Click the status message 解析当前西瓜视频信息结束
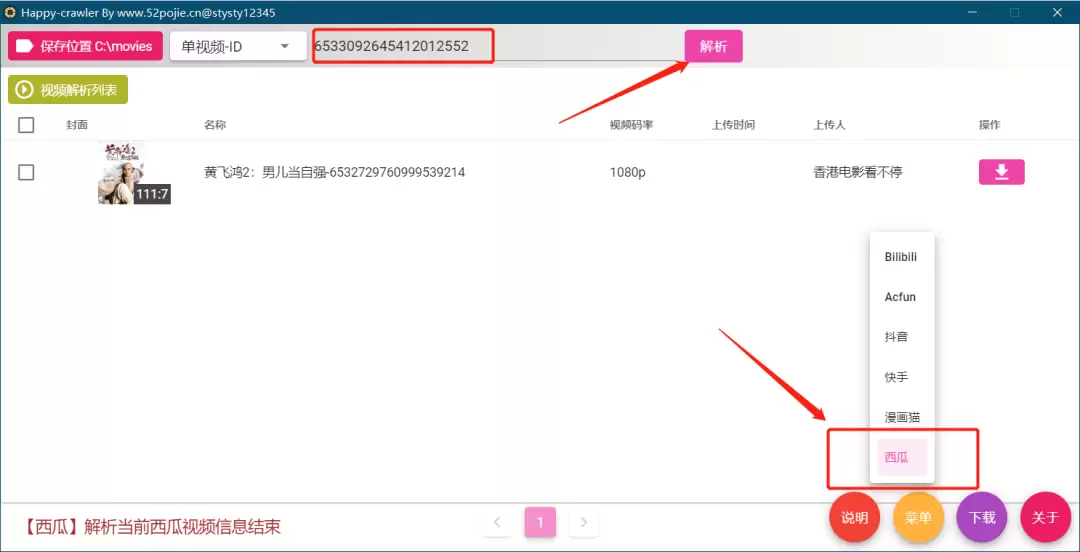1080x552 pixels. pyautogui.click(x=183, y=527)
